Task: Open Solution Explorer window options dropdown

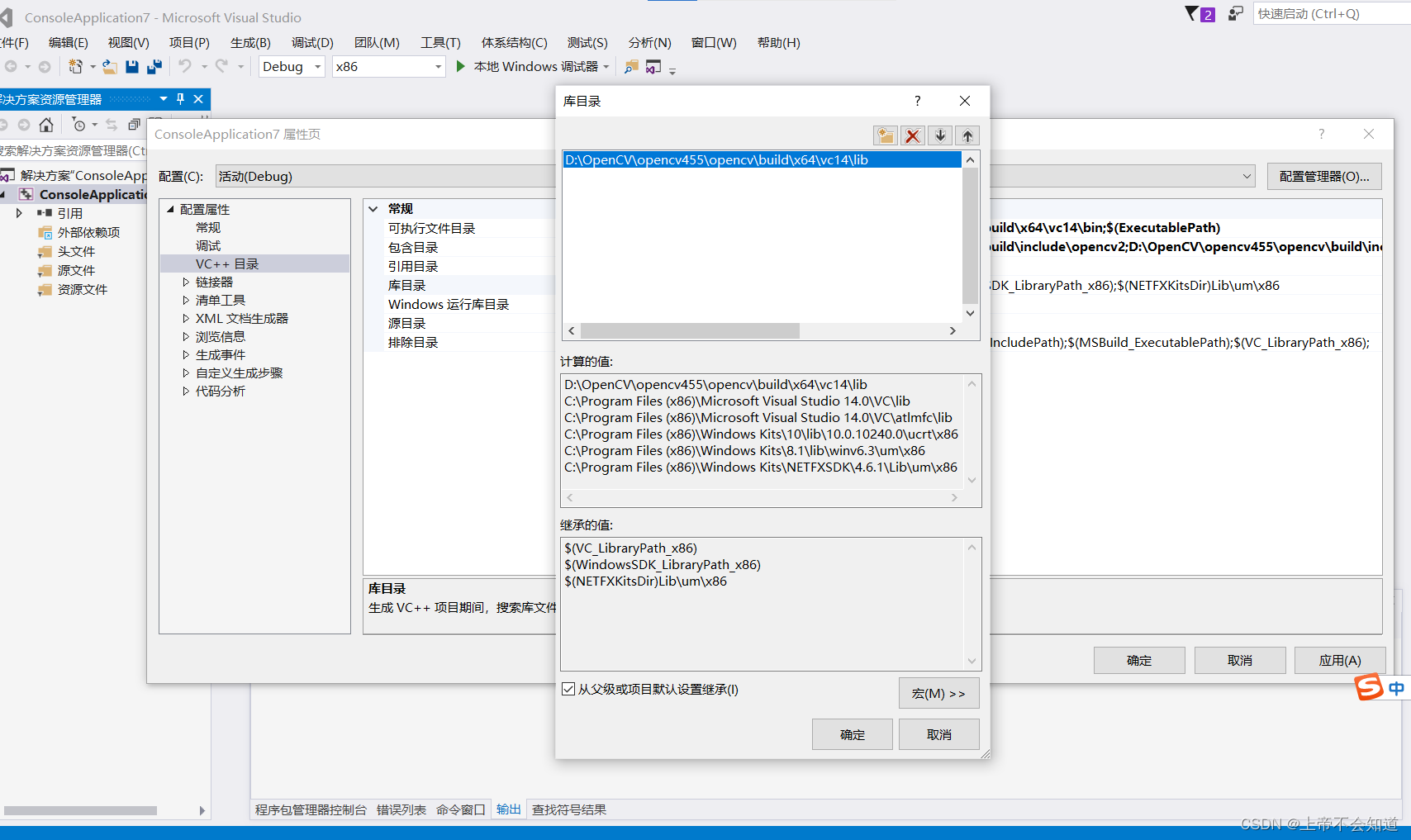Action: coord(164,99)
